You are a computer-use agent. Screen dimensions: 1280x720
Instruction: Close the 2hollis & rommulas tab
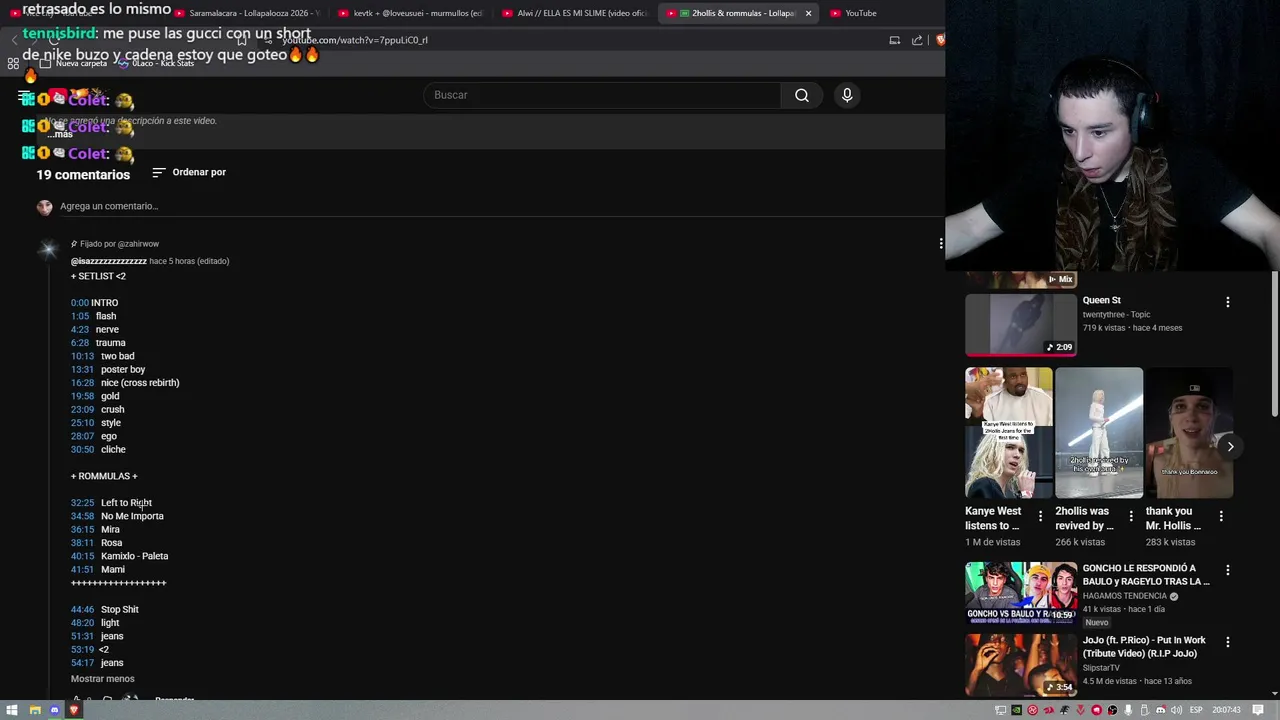808,13
